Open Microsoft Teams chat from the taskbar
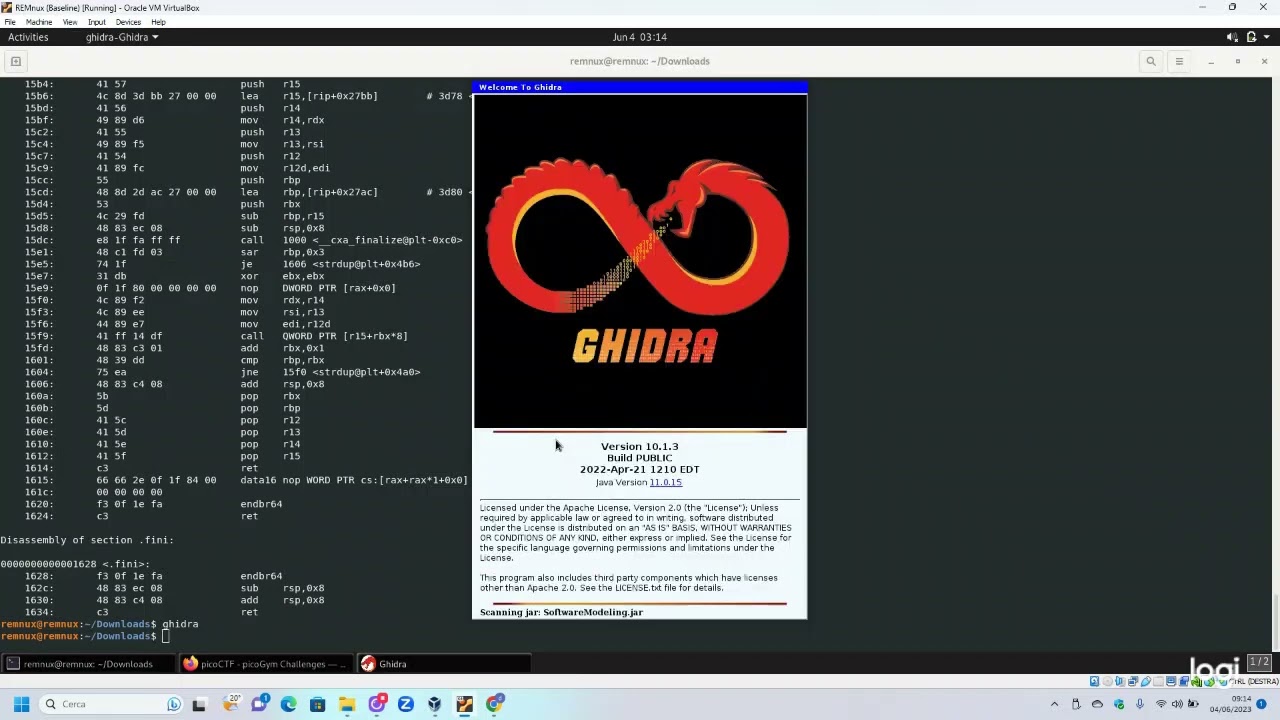This screenshot has height=720, width=1280. coord(260,704)
